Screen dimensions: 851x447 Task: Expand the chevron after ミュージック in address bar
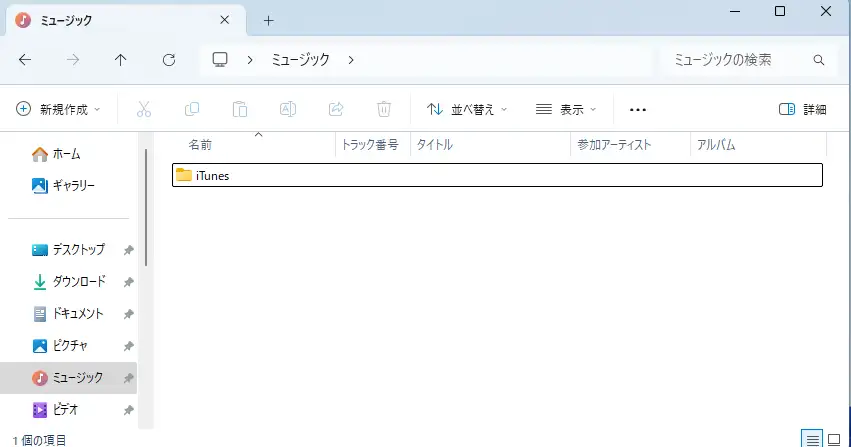351,60
